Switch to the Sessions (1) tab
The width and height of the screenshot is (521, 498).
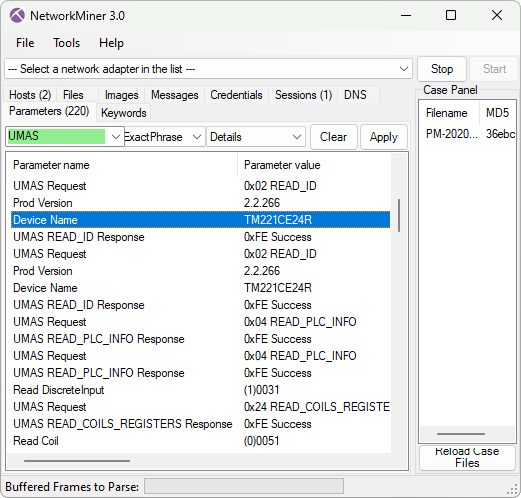tap(303, 95)
